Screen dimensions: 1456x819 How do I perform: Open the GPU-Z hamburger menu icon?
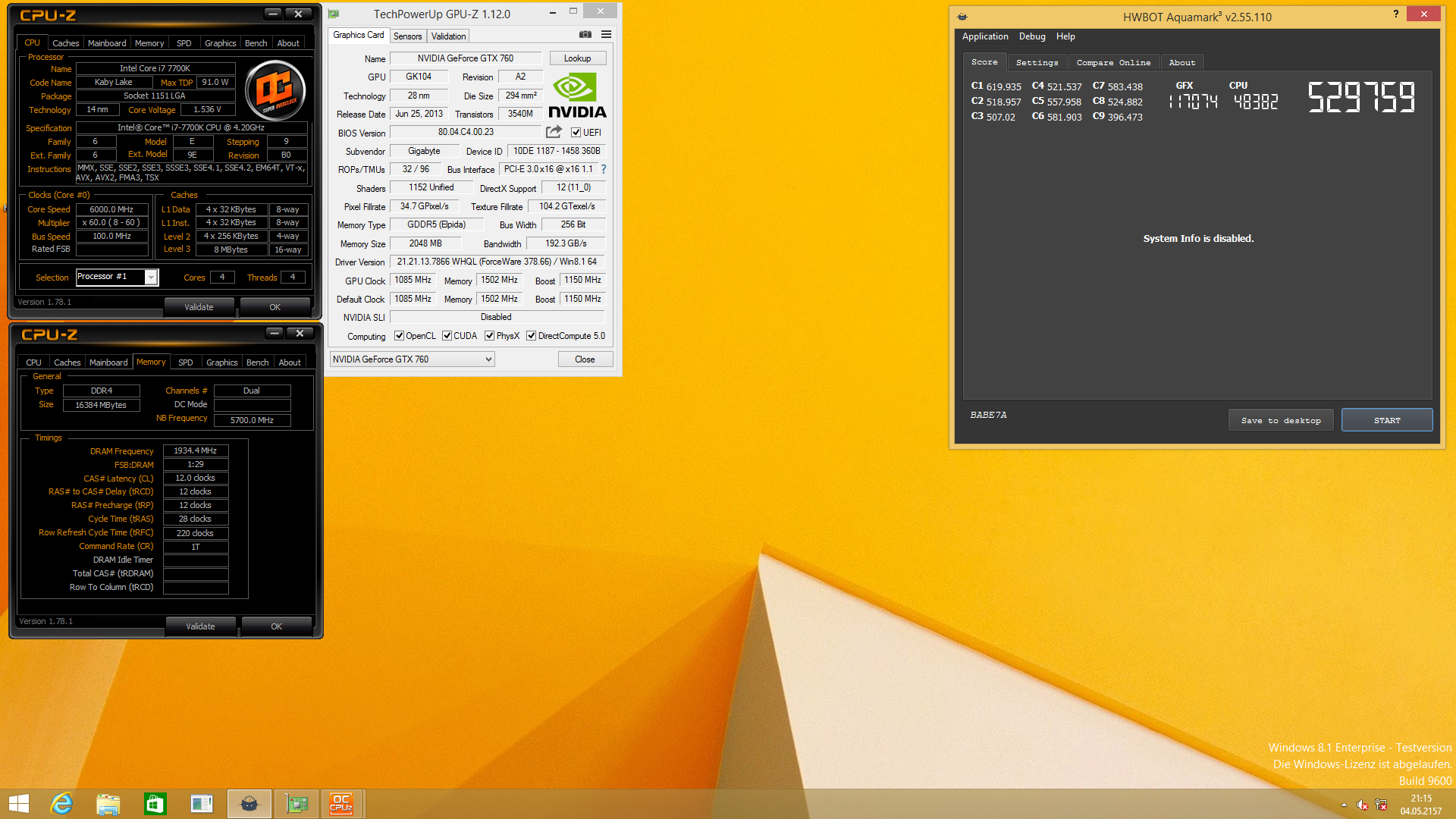pyautogui.click(x=606, y=34)
